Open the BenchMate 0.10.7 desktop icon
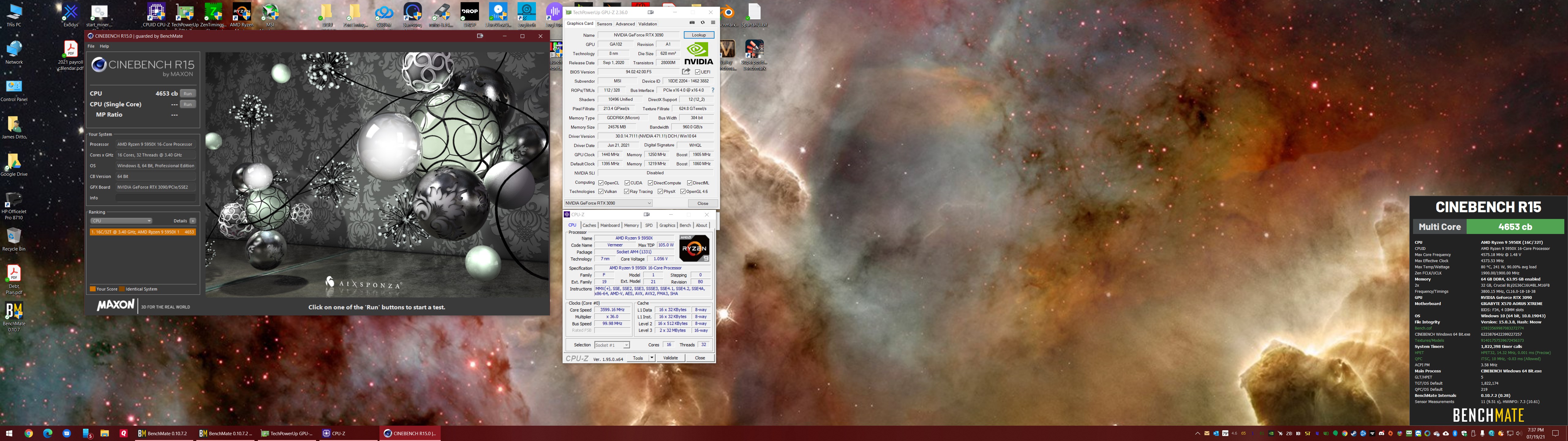The width and height of the screenshot is (1568, 441). [x=13, y=317]
